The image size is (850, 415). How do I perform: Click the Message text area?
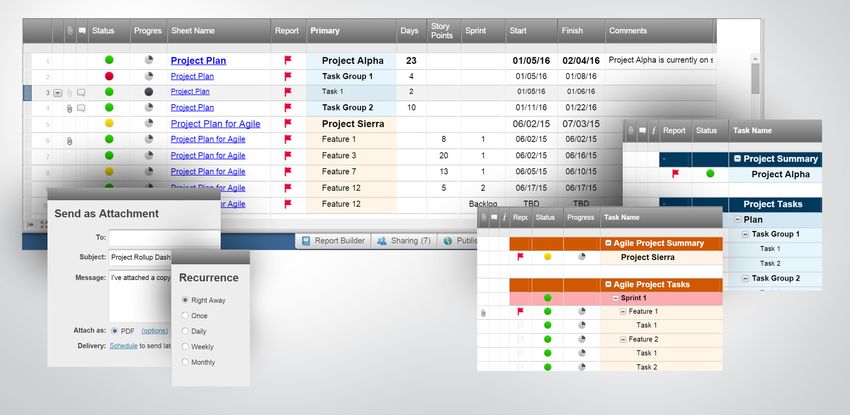click(140, 296)
